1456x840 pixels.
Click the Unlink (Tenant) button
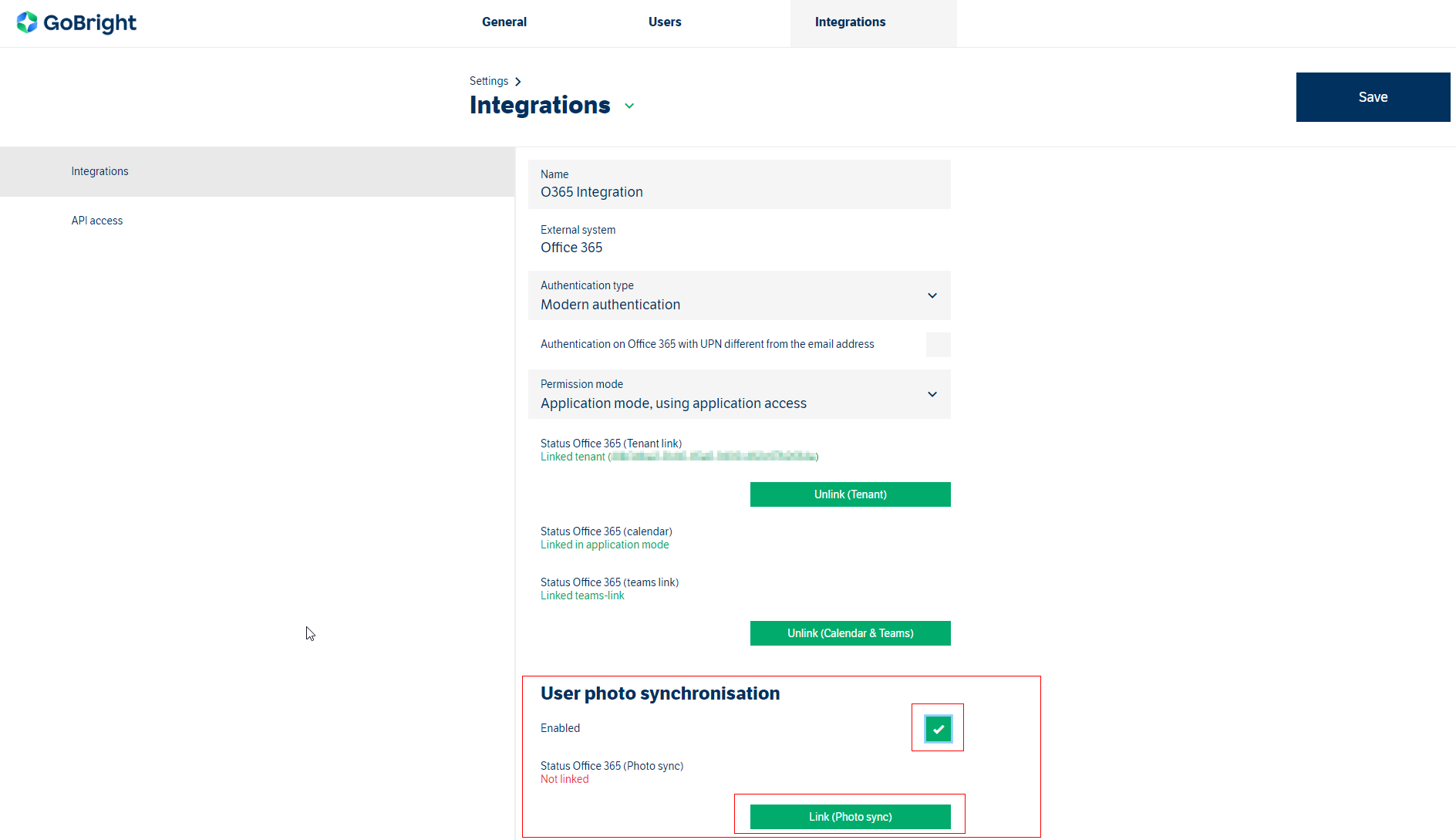click(x=850, y=494)
